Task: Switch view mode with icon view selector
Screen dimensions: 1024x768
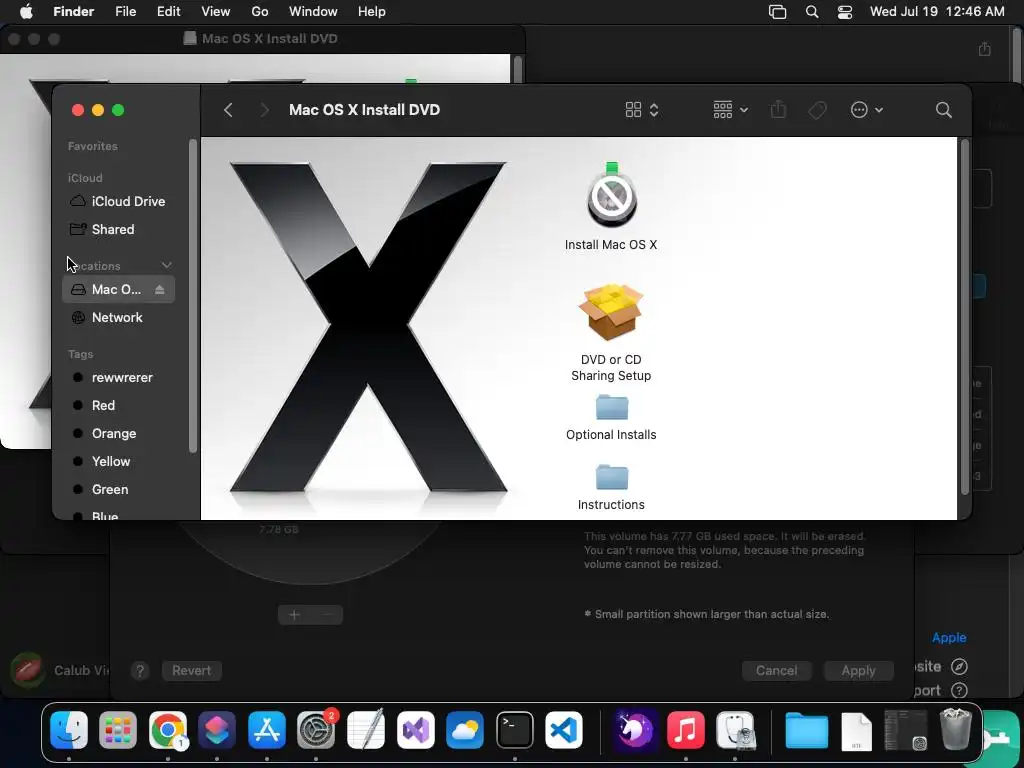Action: click(x=641, y=110)
